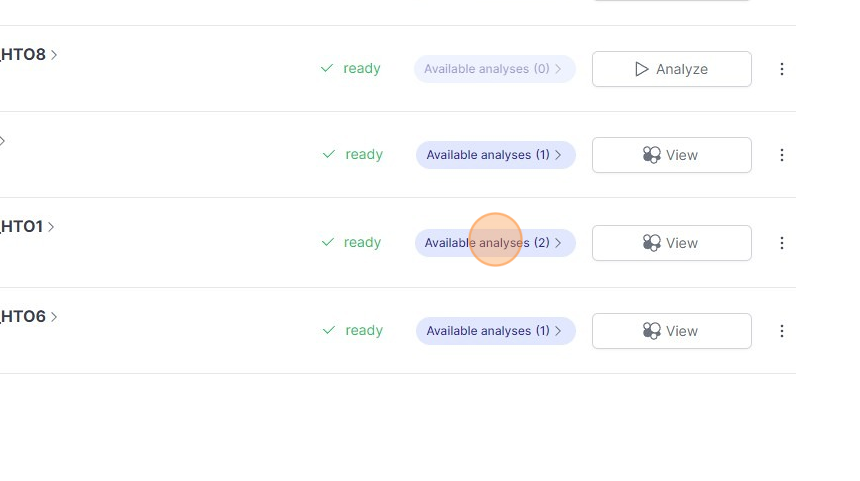Click ready status in row between HTO8 and HTO1
Screen dimensions: 860x481
pos(364,155)
